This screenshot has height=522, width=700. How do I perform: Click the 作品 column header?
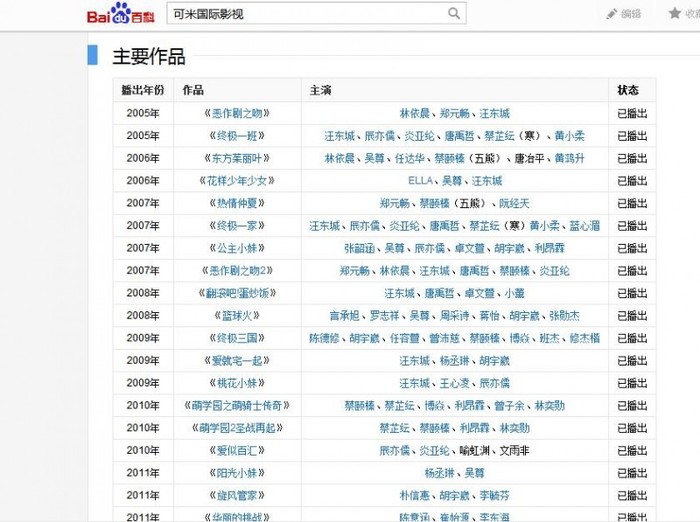193,90
